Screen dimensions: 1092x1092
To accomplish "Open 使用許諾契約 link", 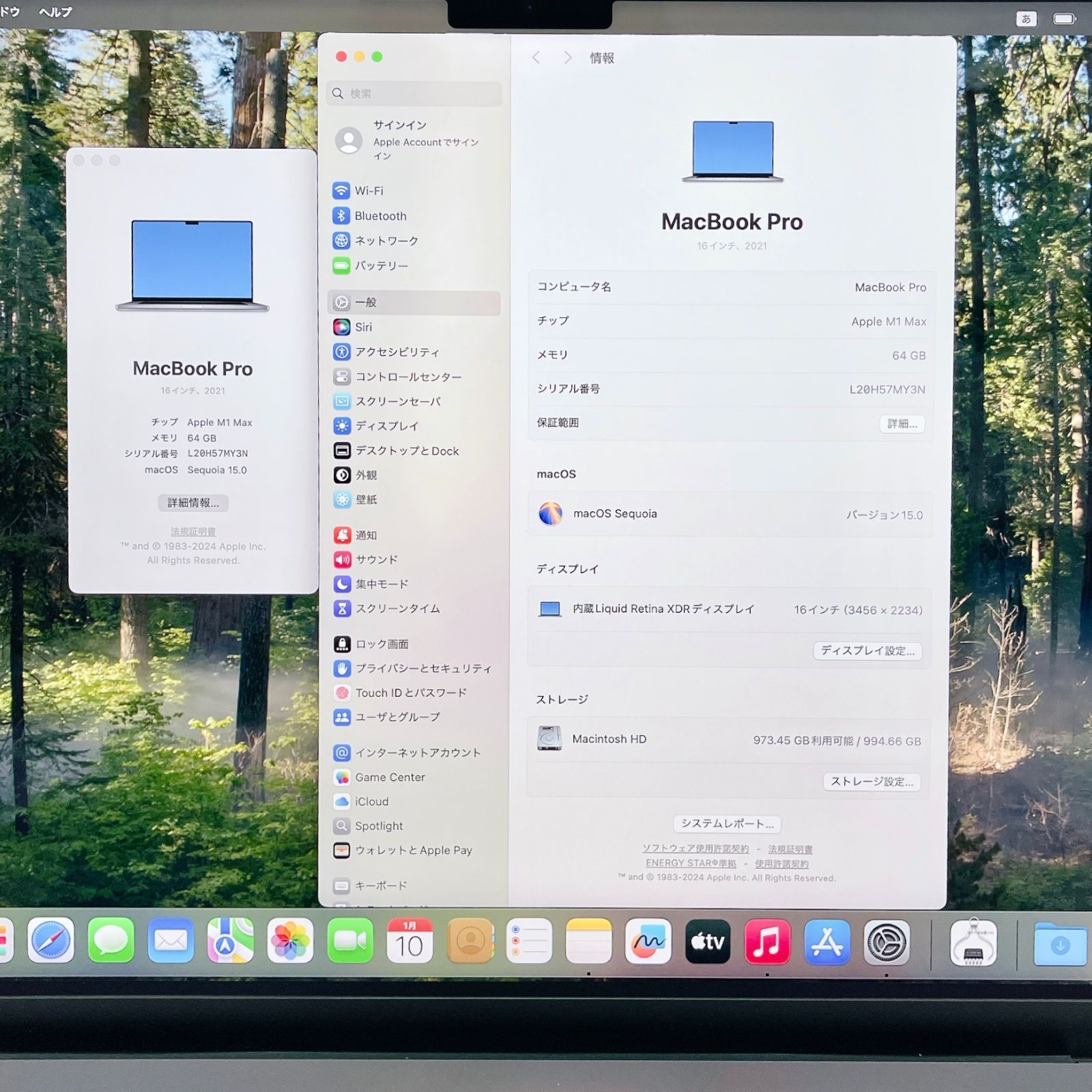I will [x=781, y=864].
